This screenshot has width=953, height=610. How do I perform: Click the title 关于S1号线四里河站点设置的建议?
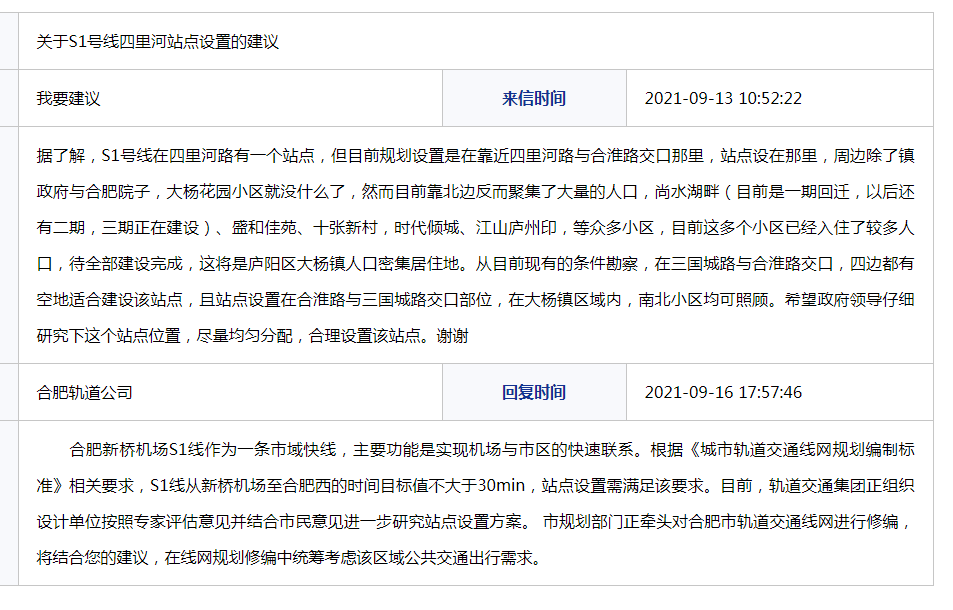point(157,42)
